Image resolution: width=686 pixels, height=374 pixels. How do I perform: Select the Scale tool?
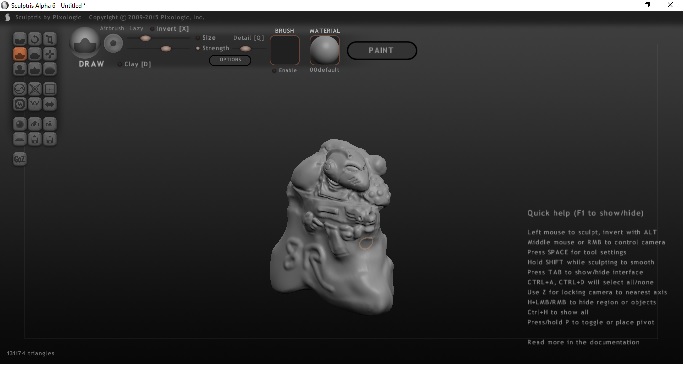[x=50, y=39]
